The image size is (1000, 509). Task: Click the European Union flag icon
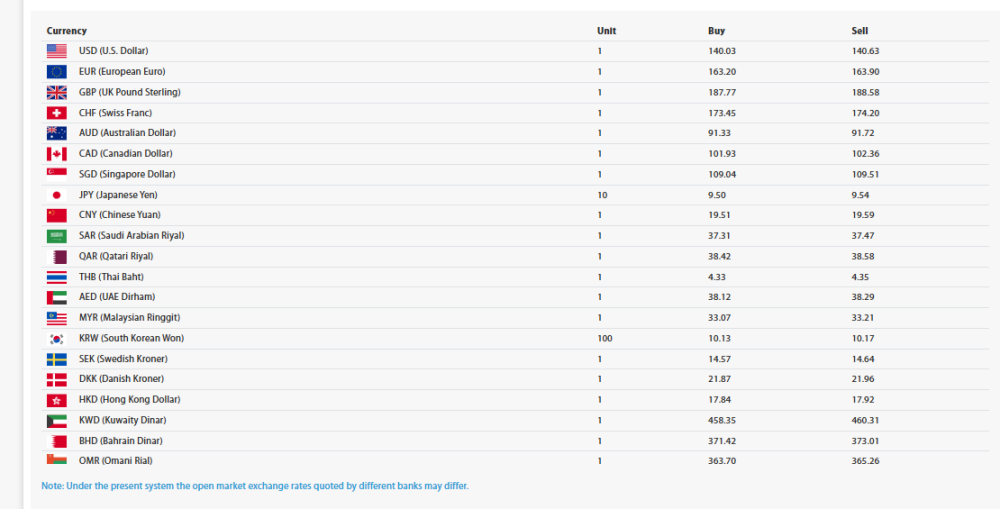point(56,72)
